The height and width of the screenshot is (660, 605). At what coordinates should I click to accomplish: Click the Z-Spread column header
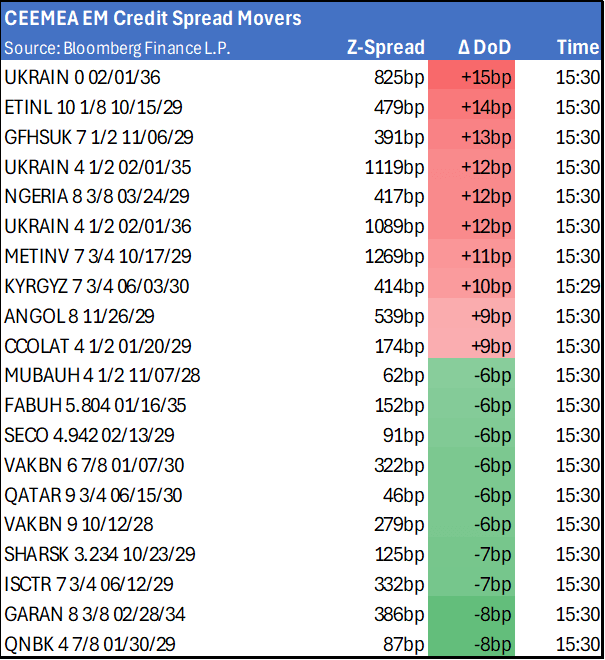[x=387, y=48]
